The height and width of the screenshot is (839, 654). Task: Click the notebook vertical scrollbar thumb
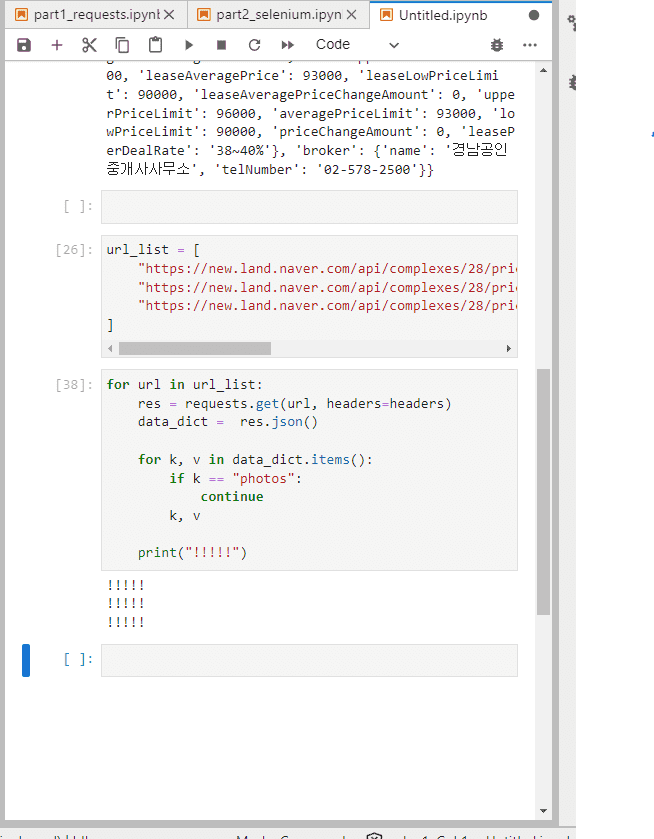(x=543, y=492)
